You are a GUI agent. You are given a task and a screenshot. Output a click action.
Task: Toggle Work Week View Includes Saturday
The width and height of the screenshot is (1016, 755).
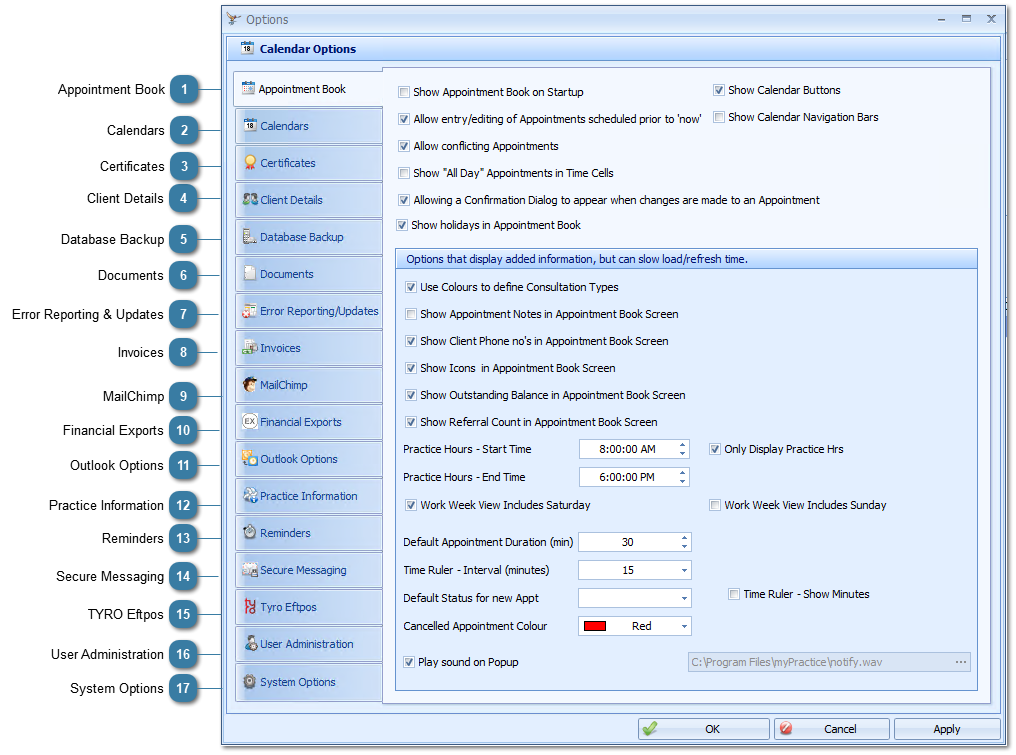tap(410, 505)
